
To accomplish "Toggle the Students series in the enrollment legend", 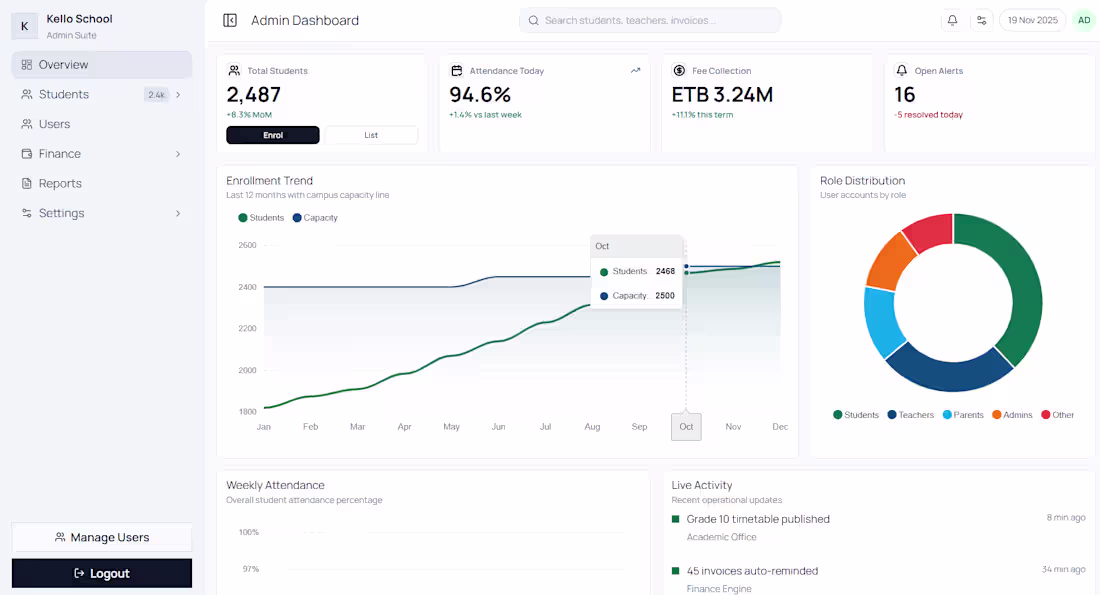I will 261,218.
